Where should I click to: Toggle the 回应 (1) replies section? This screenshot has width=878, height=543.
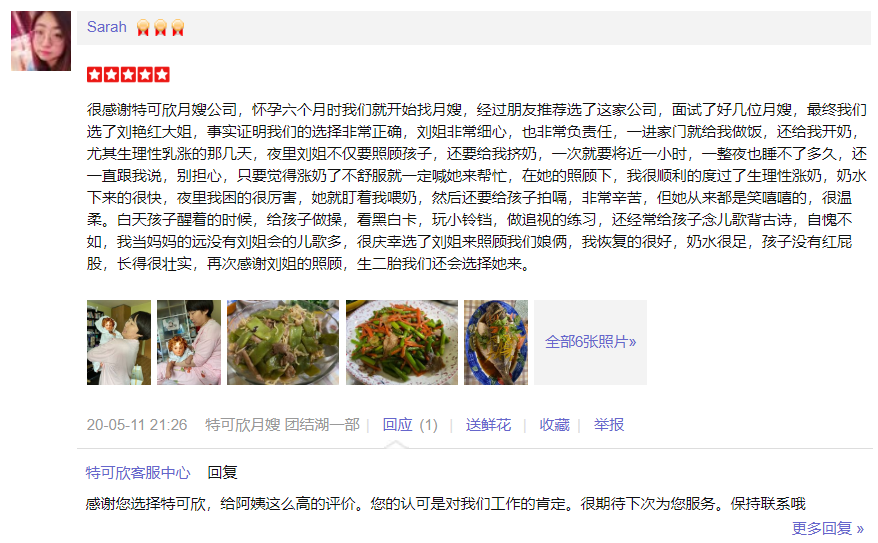[x=410, y=425]
